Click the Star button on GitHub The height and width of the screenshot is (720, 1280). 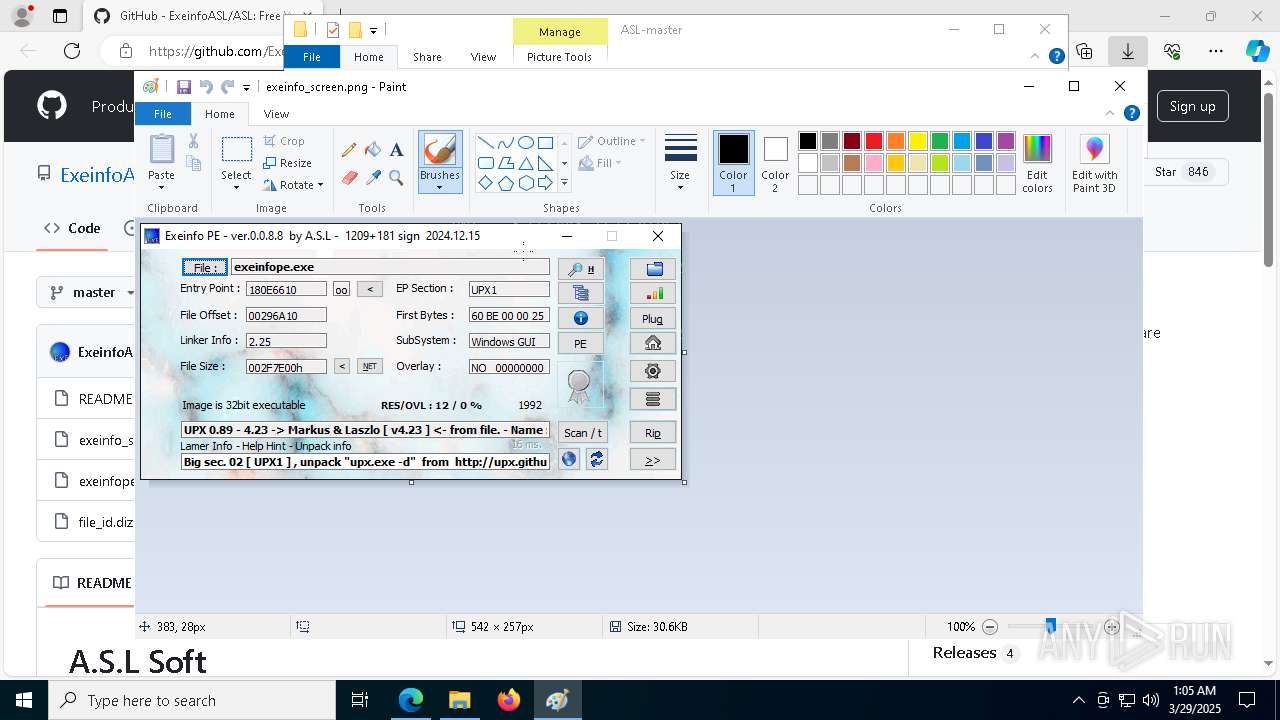tap(1182, 172)
